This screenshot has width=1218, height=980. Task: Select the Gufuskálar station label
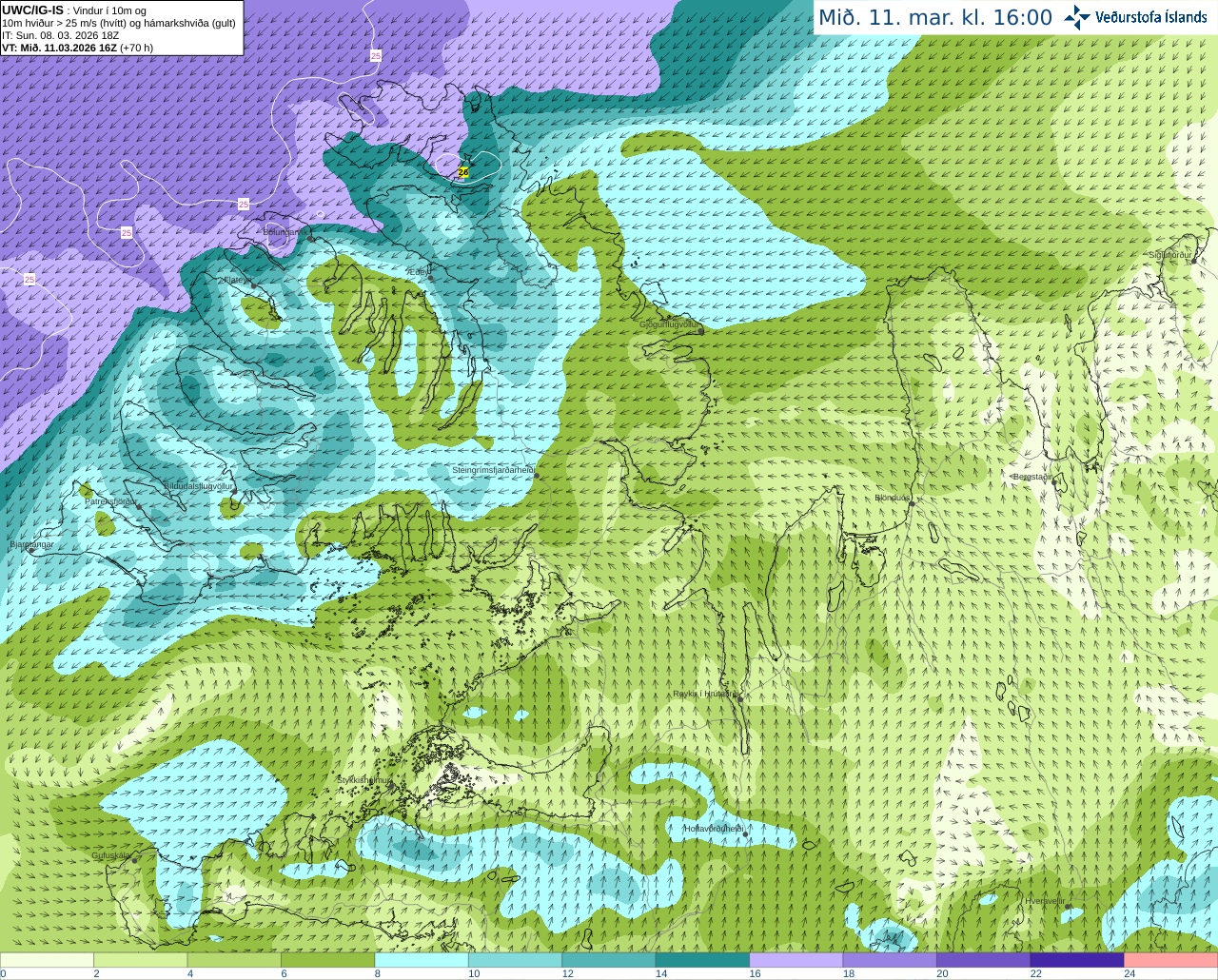[110, 855]
